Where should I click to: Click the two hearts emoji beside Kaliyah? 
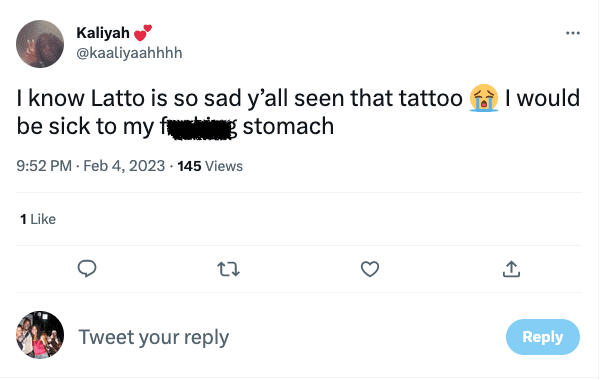pyautogui.click(x=143, y=33)
